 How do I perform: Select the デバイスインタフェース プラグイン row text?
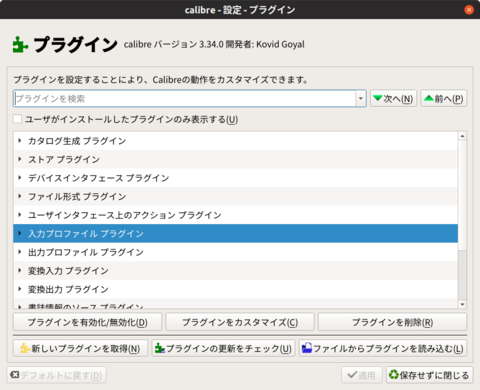99,178
